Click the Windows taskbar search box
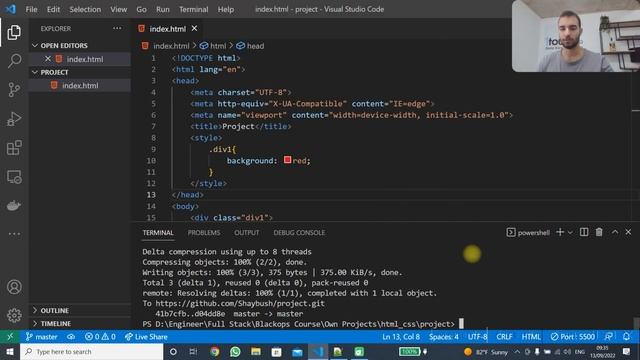The width and height of the screenshot is (640, 360). (x=91, y=351)
